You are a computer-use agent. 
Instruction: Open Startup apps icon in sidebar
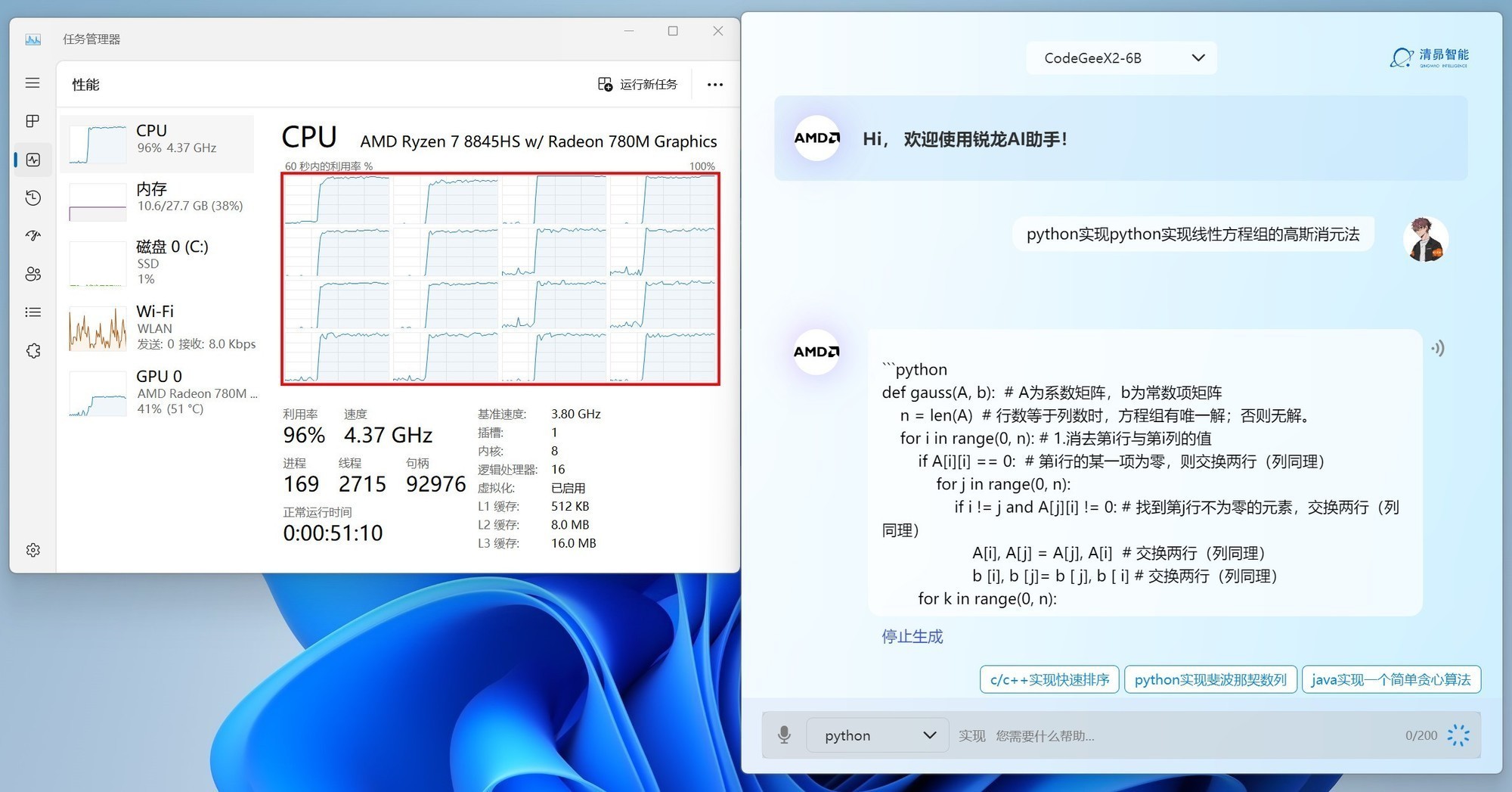(x=33, y=236)
